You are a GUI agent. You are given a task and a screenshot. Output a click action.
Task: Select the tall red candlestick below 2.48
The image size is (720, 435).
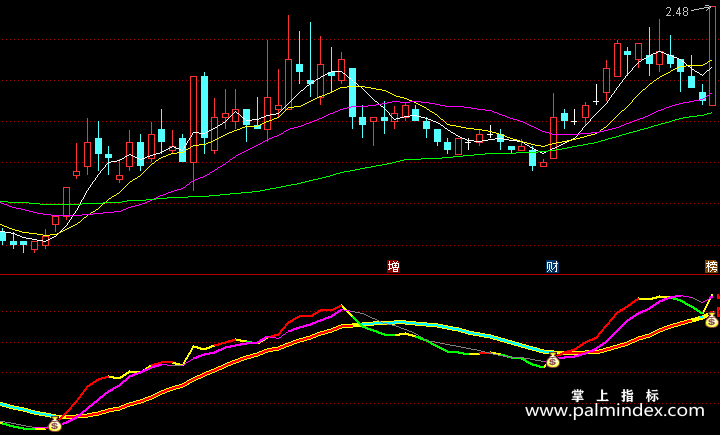point(712,56)
